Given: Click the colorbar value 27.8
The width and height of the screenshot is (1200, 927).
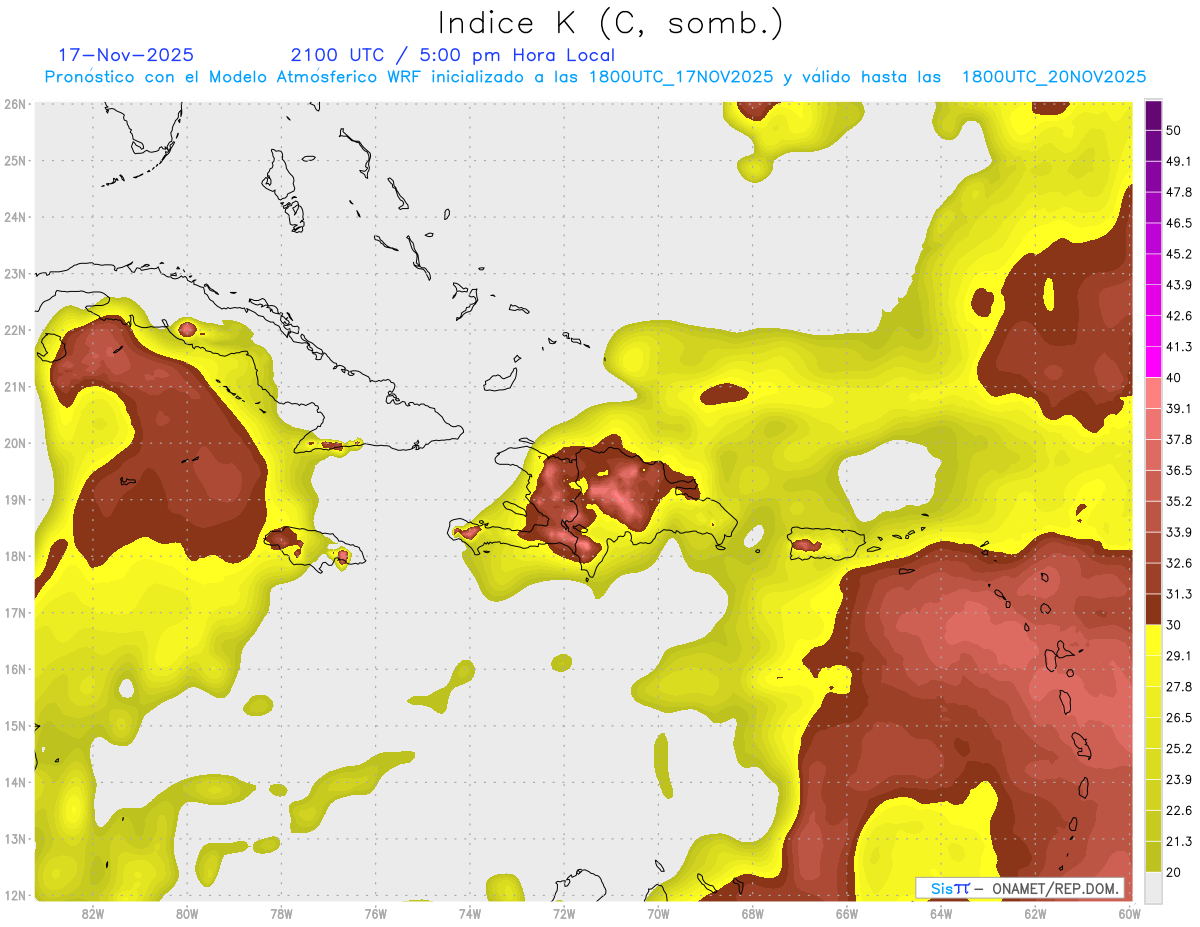Looking at the screenshot, I should [x=1179, y=687].
